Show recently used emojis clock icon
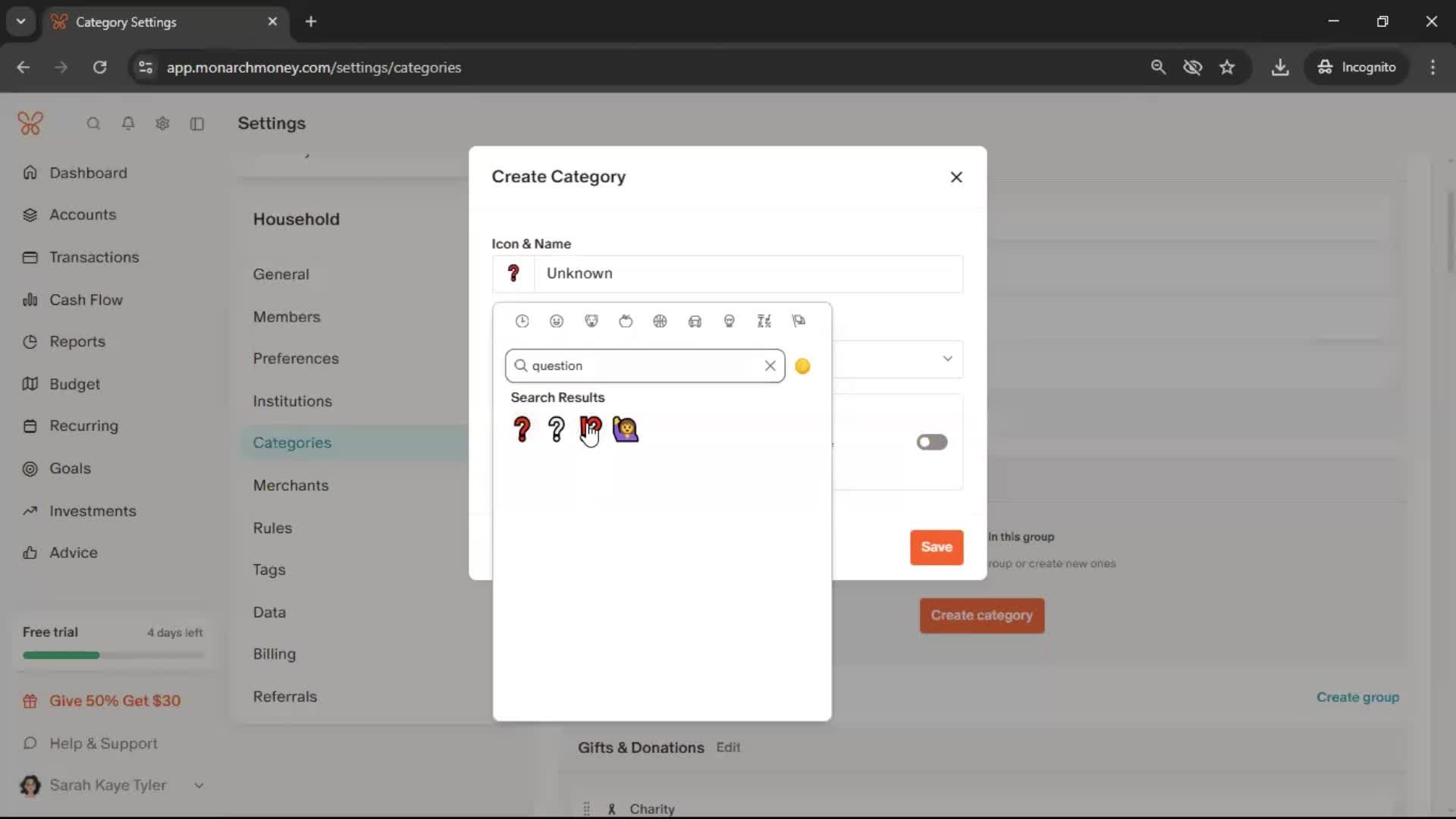 click(x=522, y=322)
